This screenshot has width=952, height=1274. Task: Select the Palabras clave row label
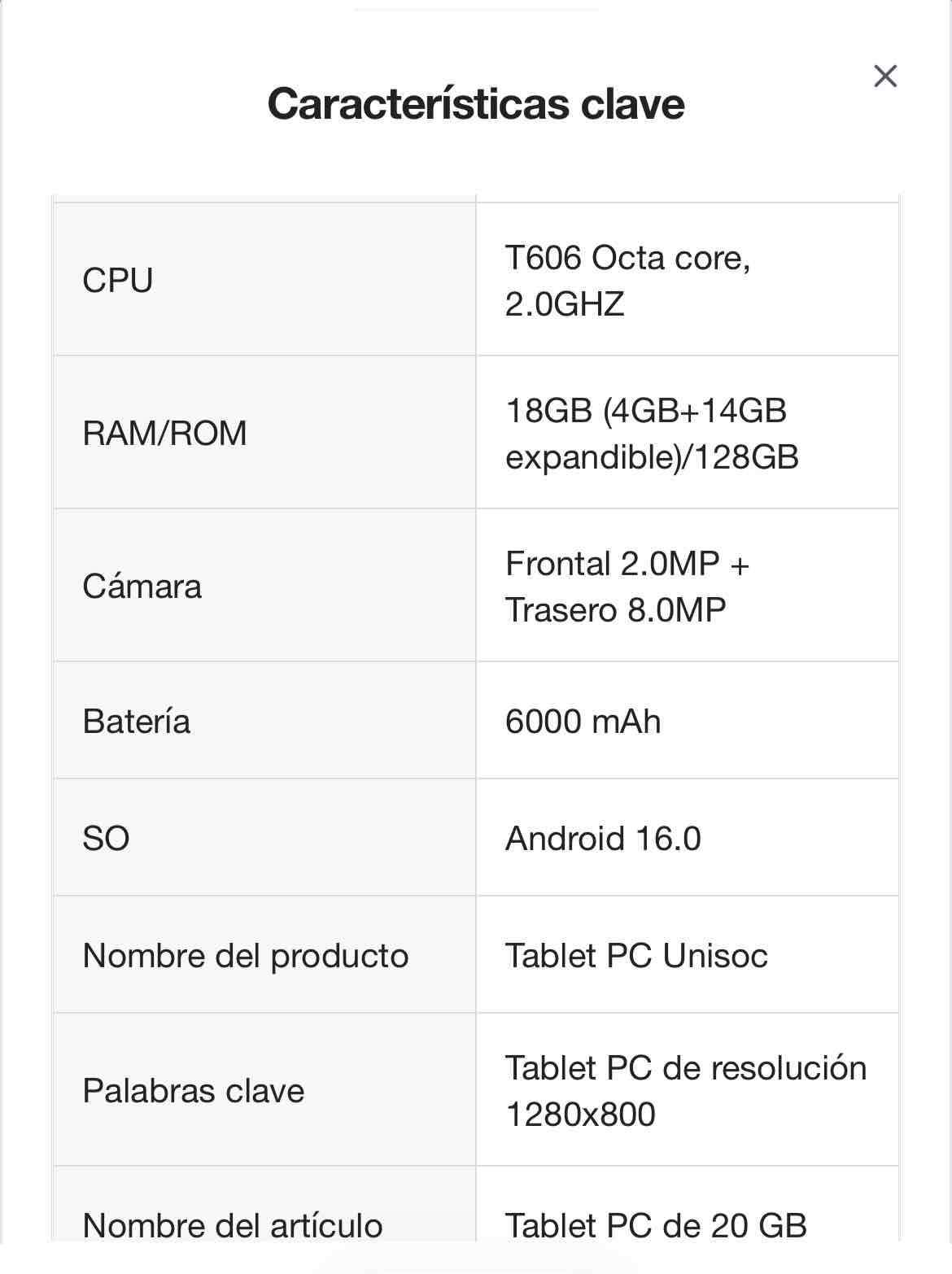[x=193, y=1090]
